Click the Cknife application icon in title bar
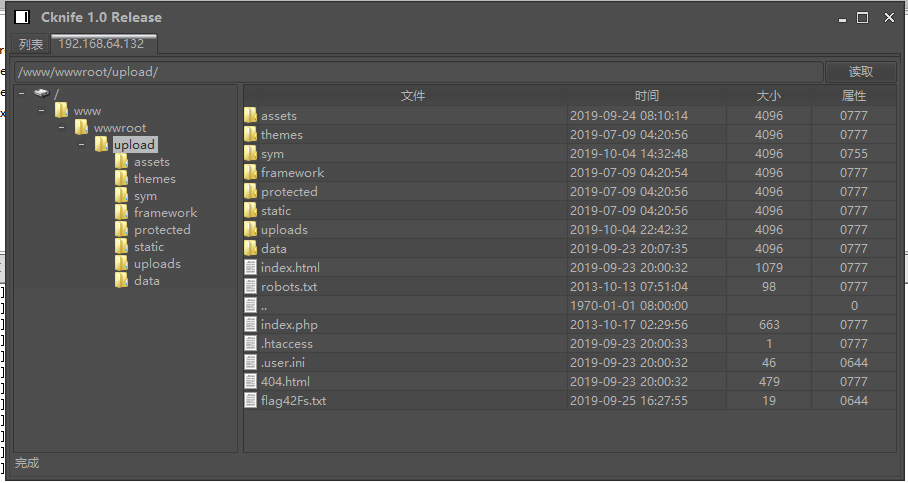The width and height of the screenshot is (908, 483). (22, 17)
